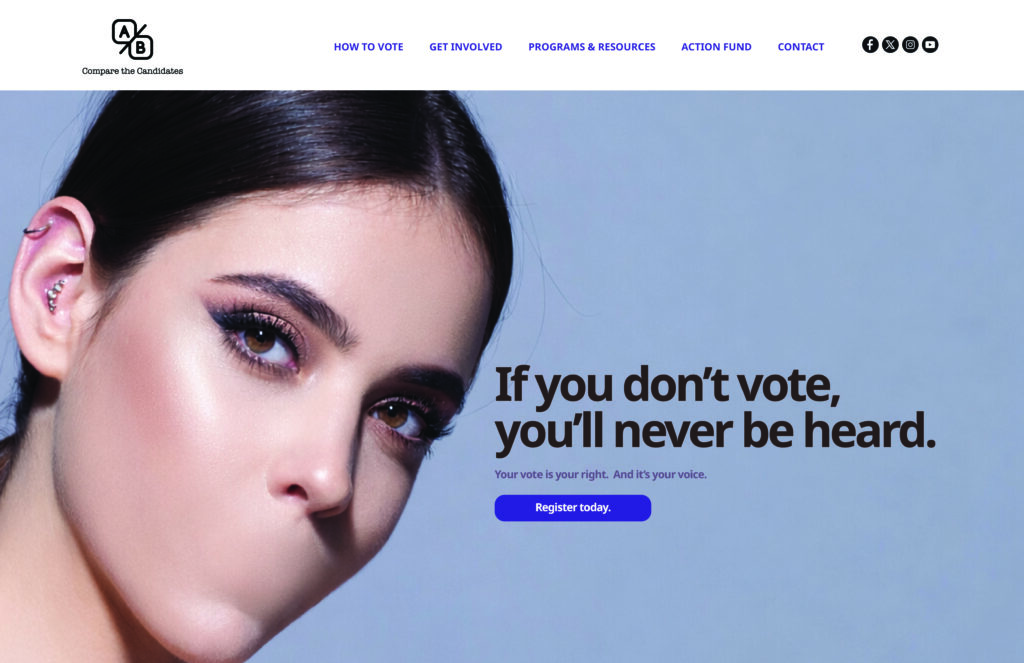Open the CONTACT page link

point(801,47)
